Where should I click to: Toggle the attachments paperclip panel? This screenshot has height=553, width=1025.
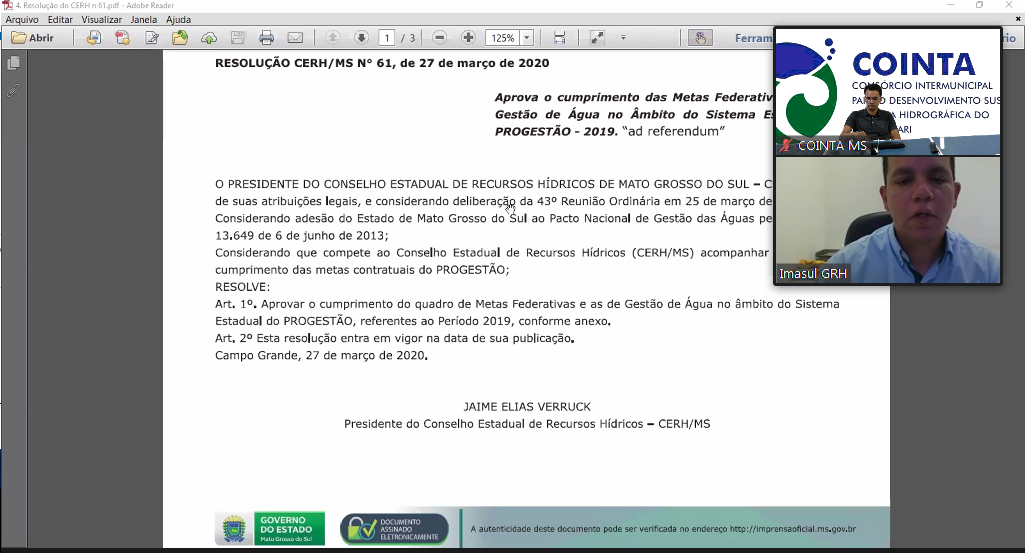(x=14, y=90)
